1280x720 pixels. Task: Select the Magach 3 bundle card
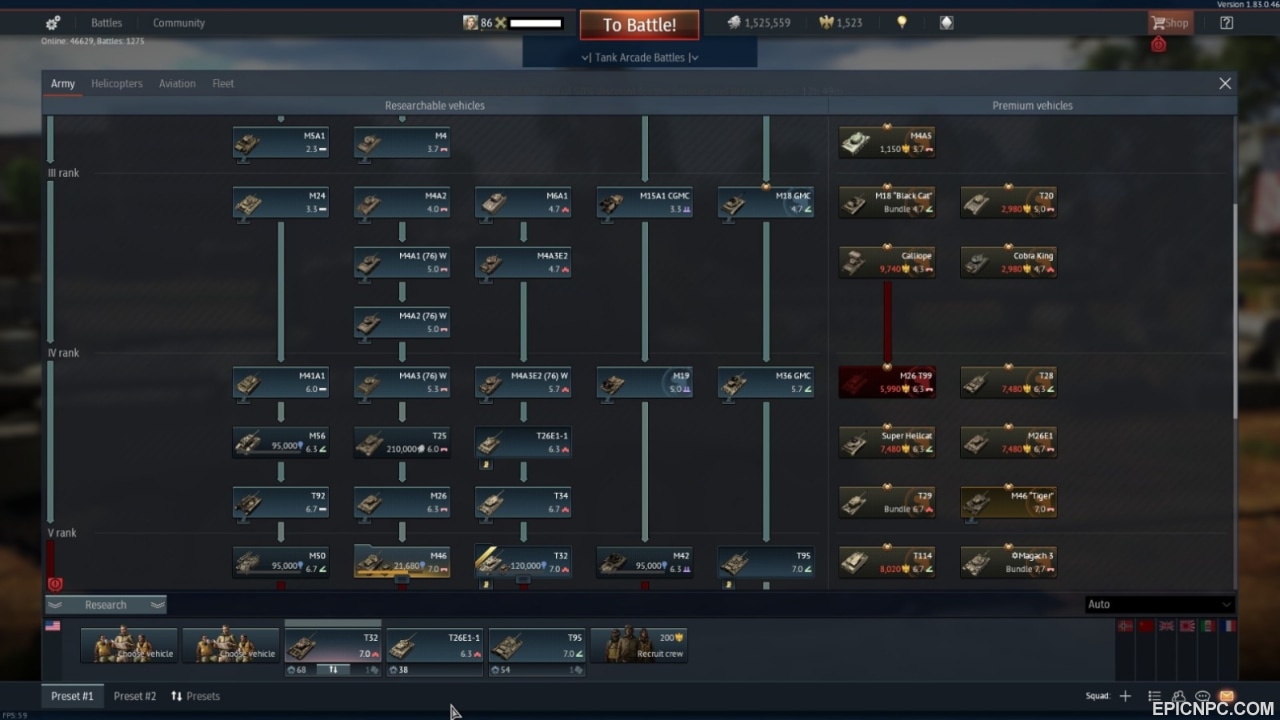(1009, 562)
